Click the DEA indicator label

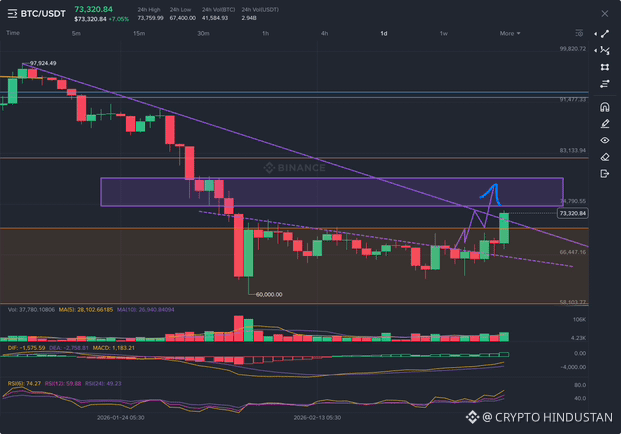click(69, 348)
